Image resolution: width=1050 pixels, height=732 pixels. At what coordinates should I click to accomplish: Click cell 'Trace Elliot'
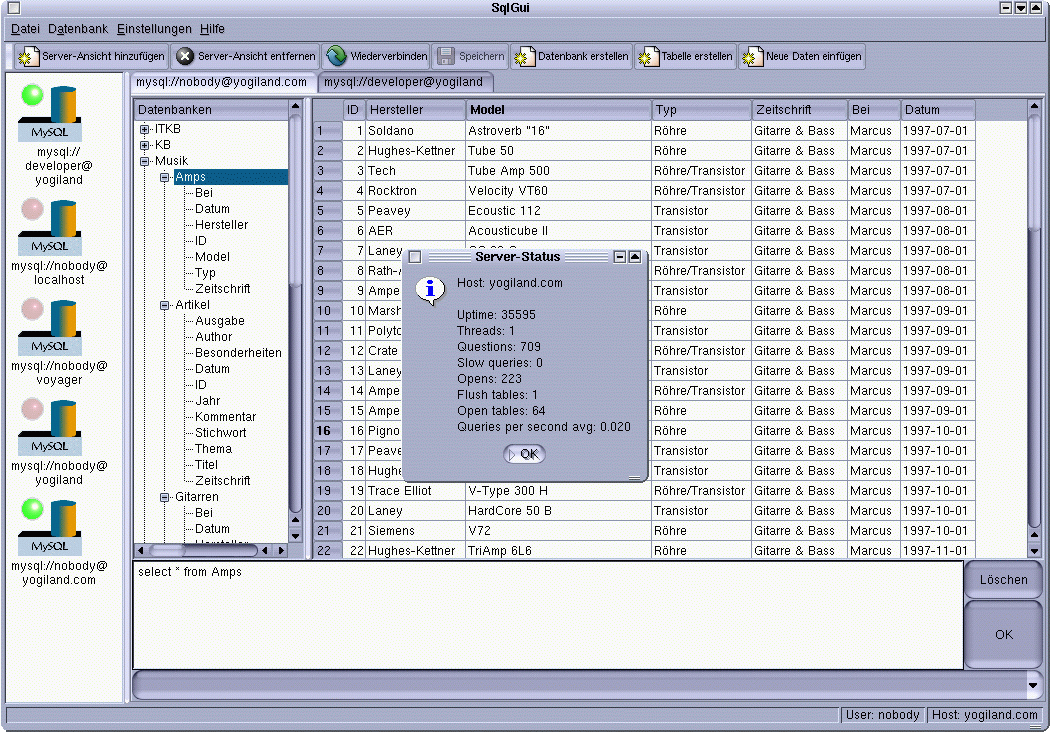pyautogui.click(x=415, y=491)
